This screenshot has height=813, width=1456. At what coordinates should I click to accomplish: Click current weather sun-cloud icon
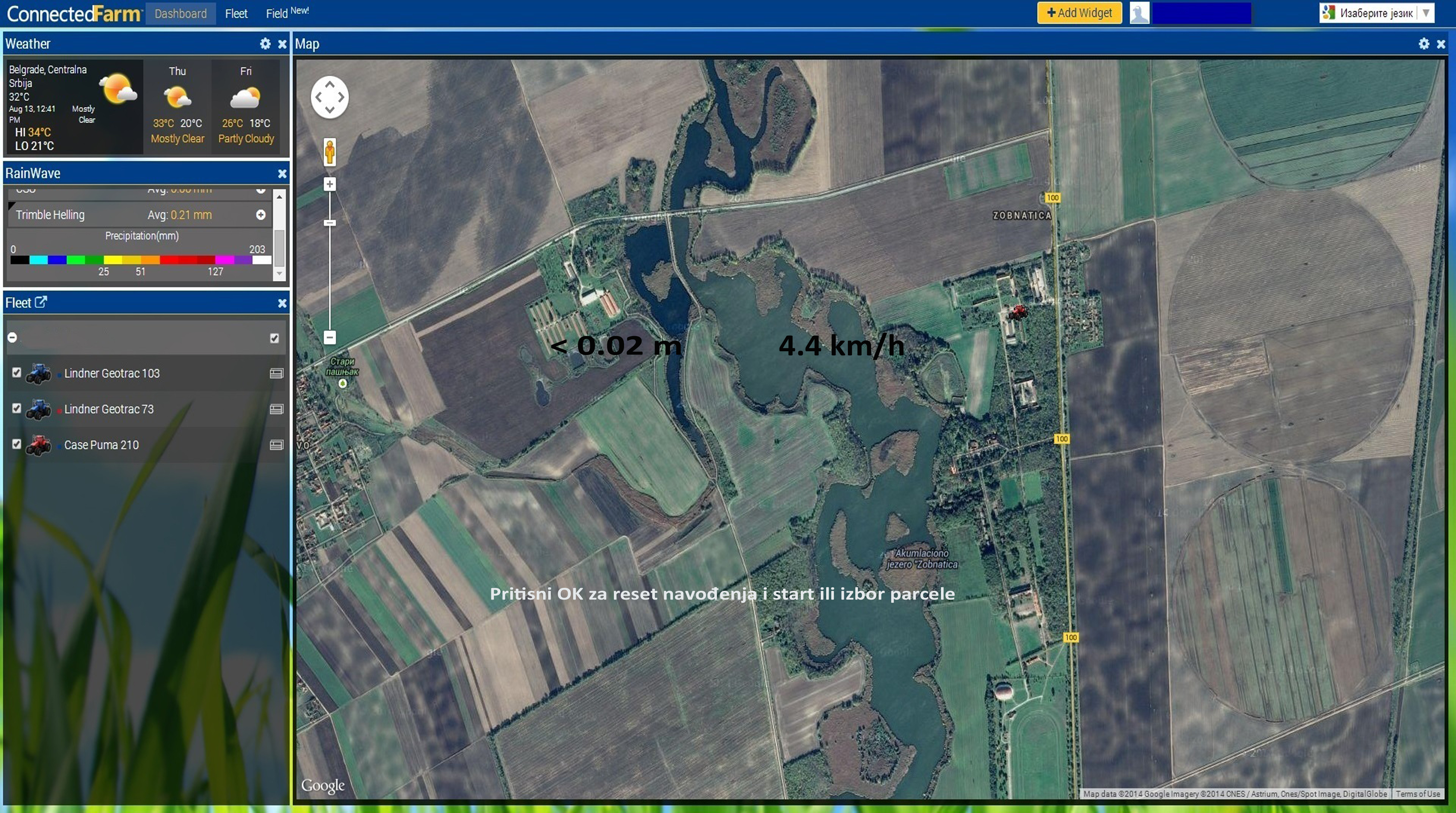[118, 89]
